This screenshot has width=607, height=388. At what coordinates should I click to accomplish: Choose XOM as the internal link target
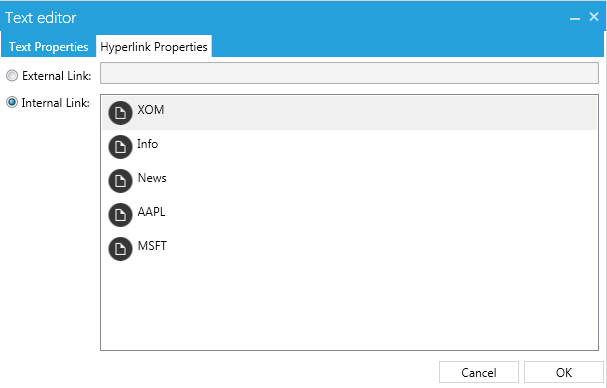[349, 113]
